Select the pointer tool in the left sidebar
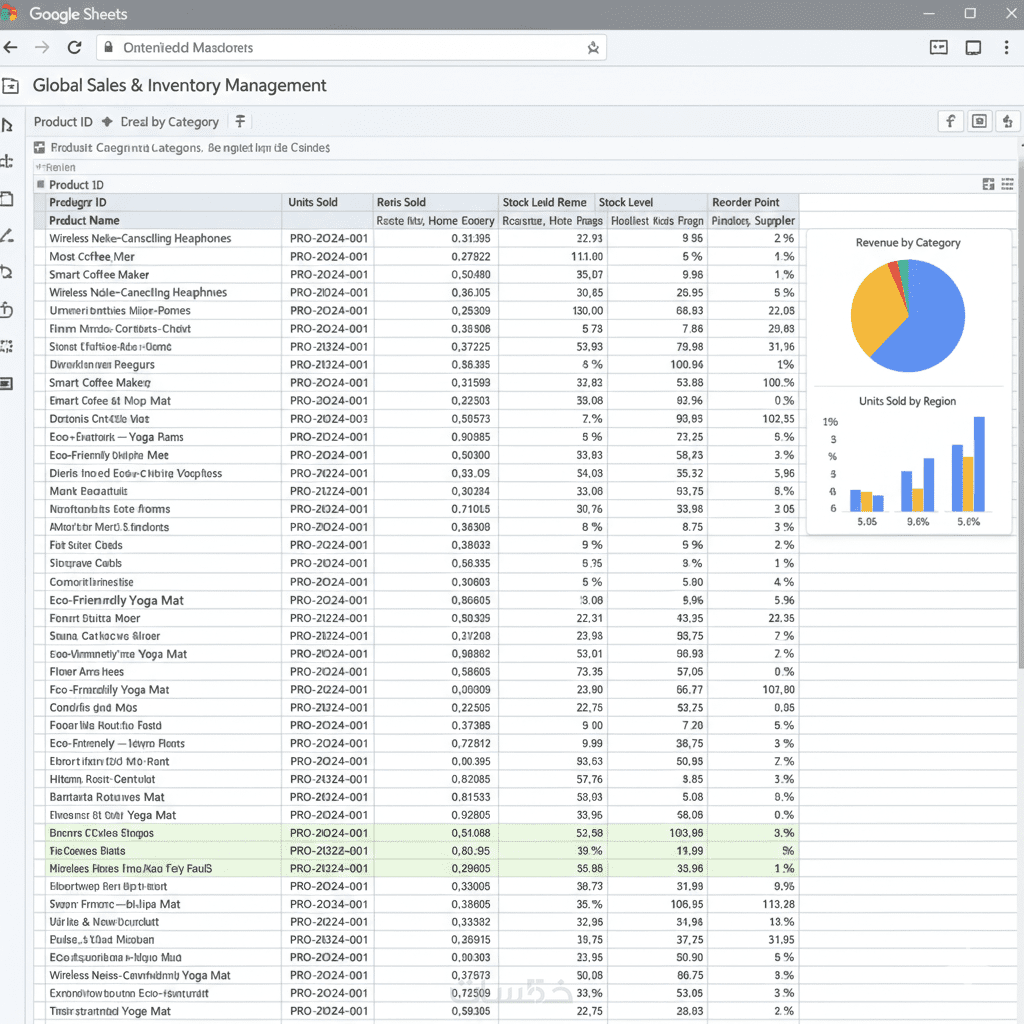The image size is (1024, 1024). tap(7, 125)
